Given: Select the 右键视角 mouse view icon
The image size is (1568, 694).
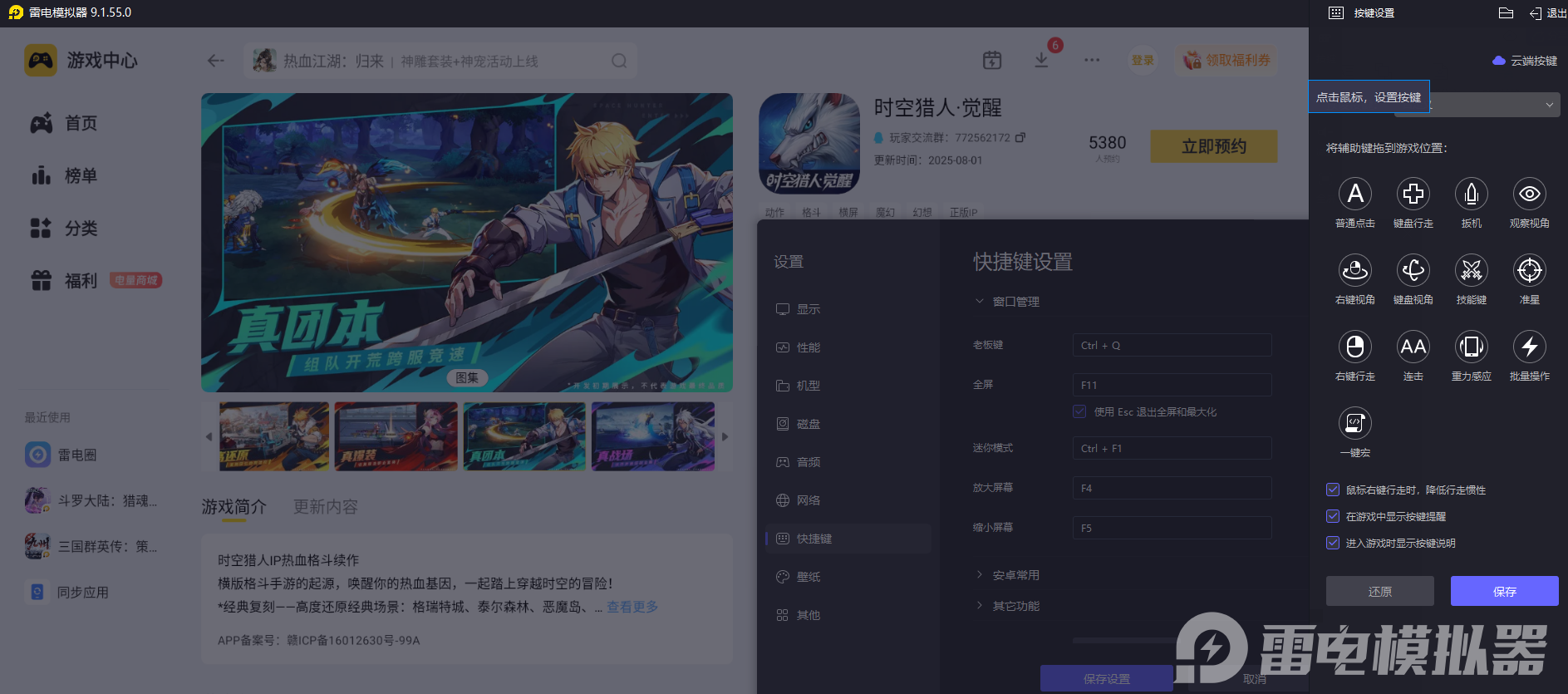Looking at the screenshot, I should click(1354, 270).
